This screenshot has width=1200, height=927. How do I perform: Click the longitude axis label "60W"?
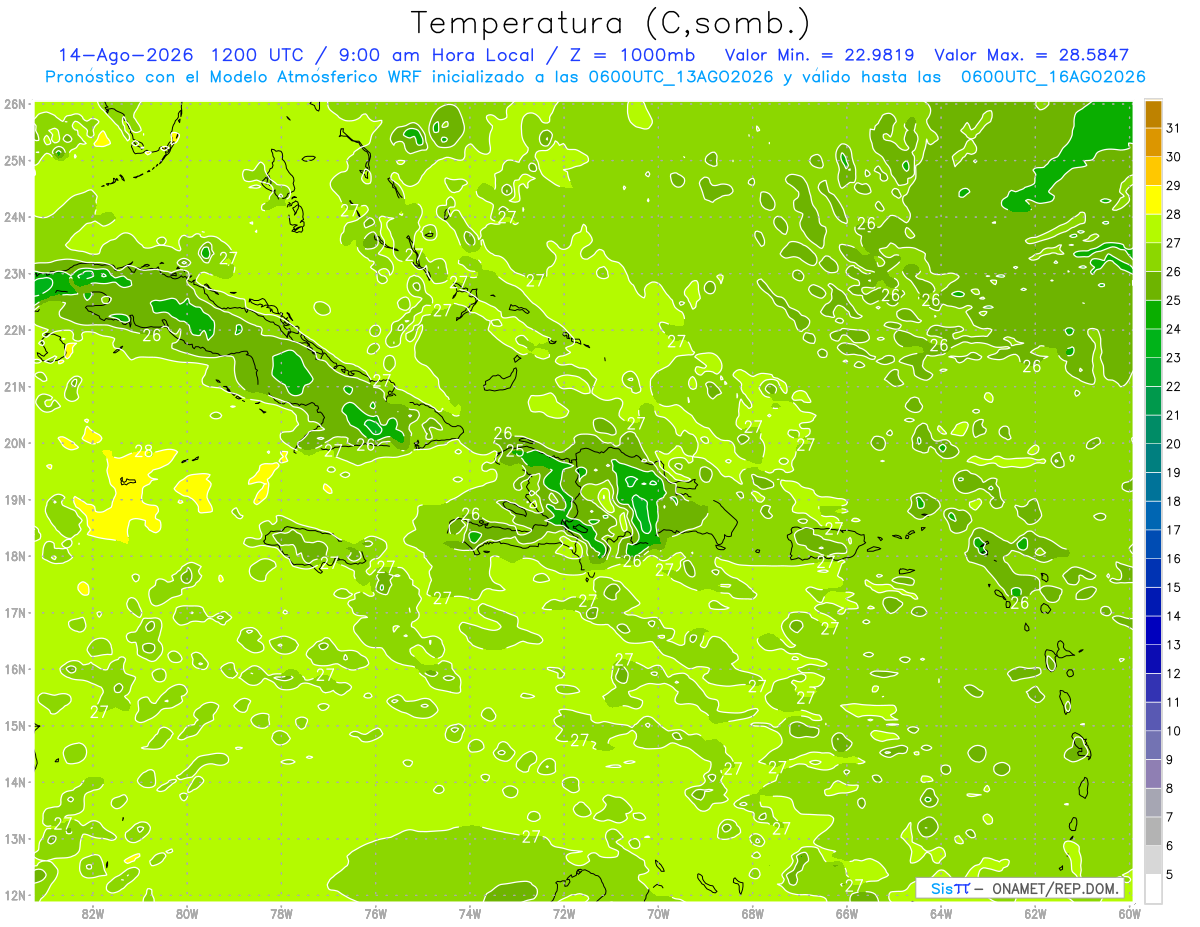point(1129,913)
